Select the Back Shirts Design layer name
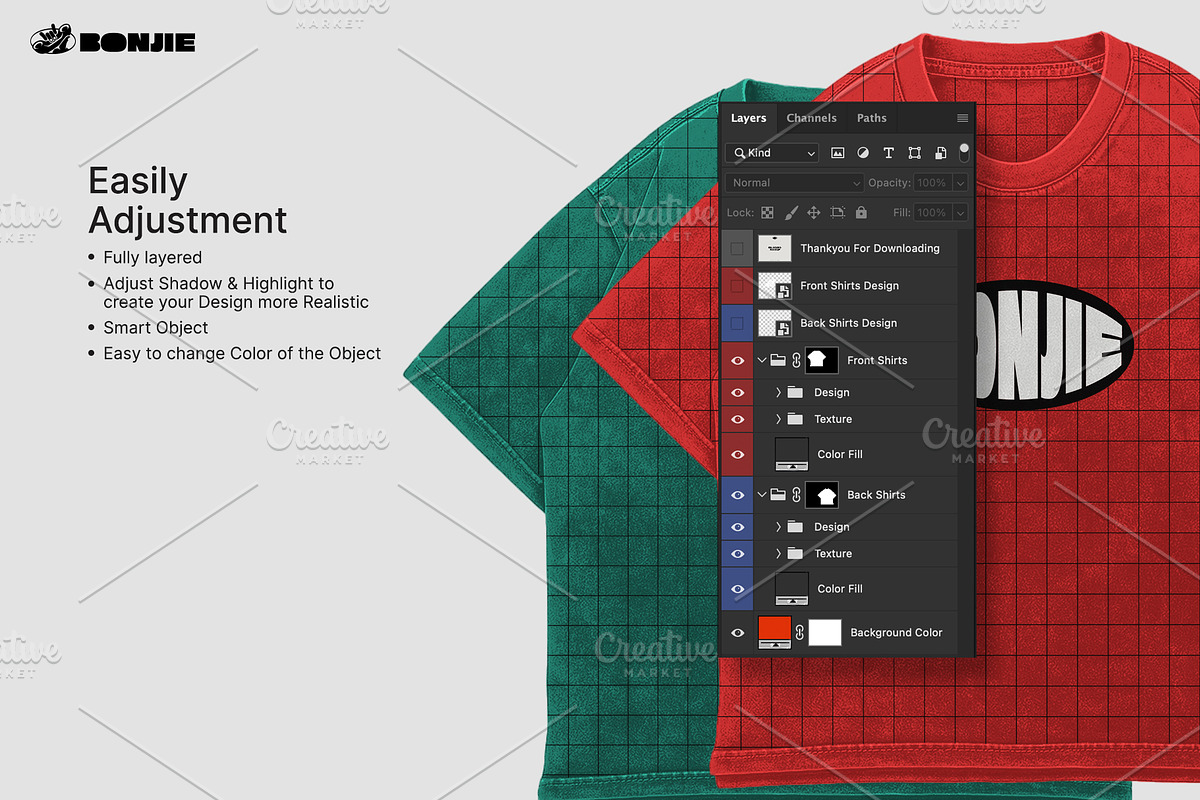1200x800 pixels. (x=848, y=323)
